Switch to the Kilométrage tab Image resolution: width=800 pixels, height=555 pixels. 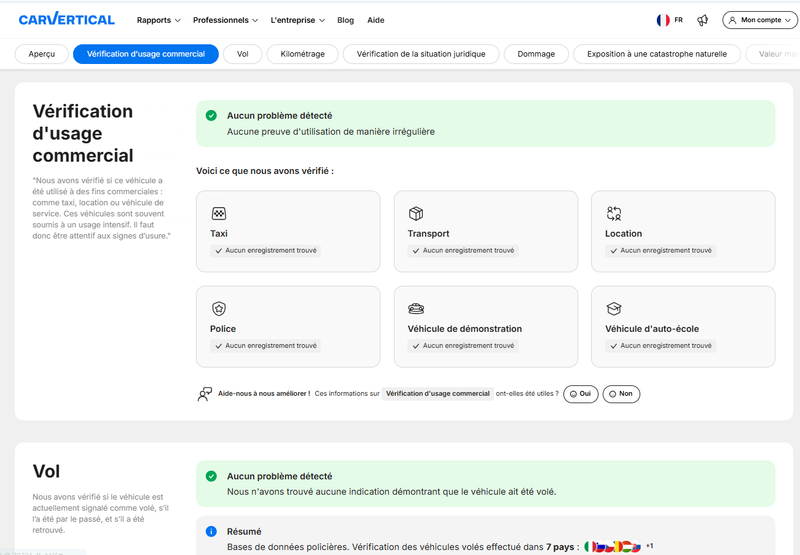coord(303,54)
